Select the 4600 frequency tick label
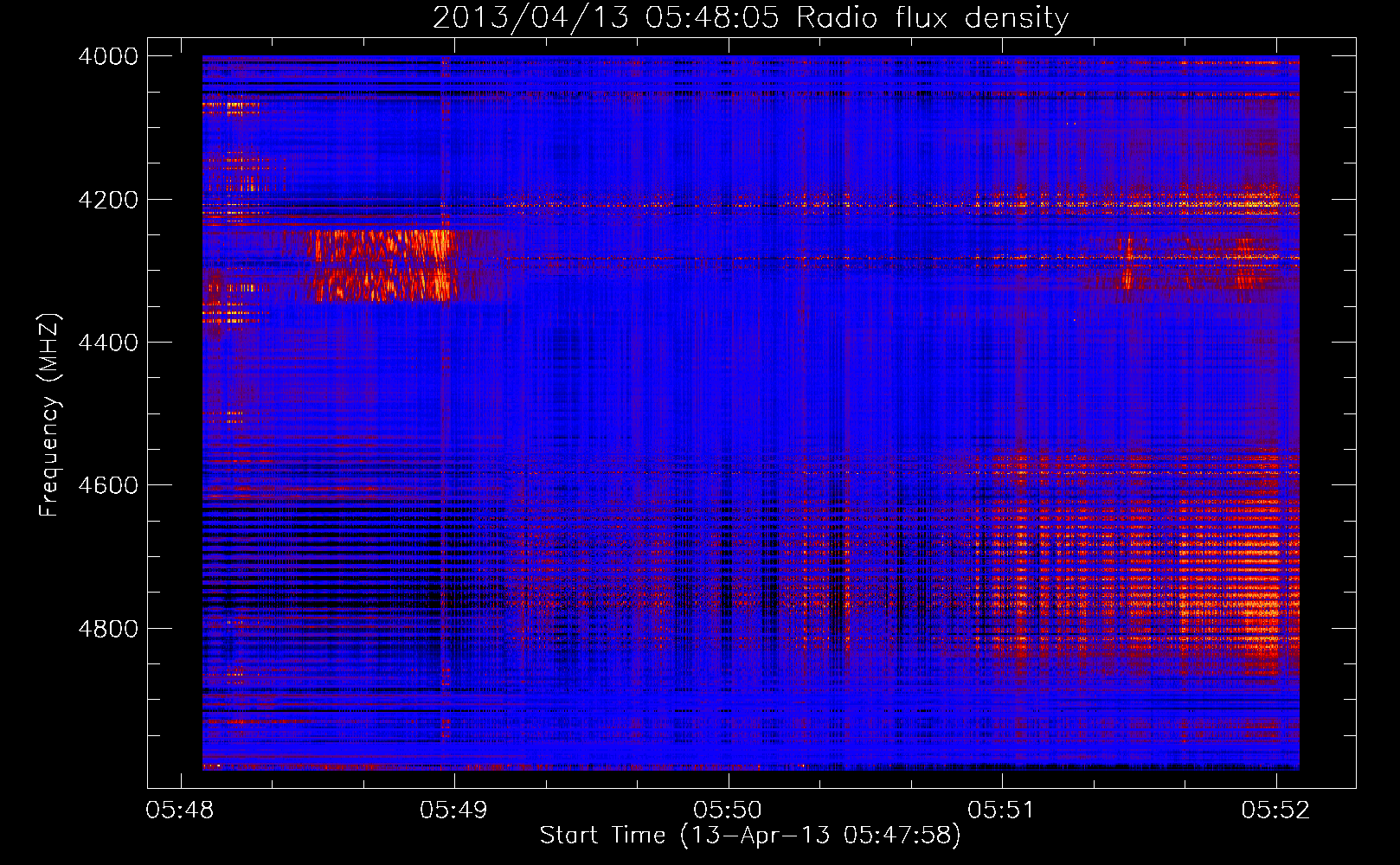The image size is (1400, 865). pos(108,485)
